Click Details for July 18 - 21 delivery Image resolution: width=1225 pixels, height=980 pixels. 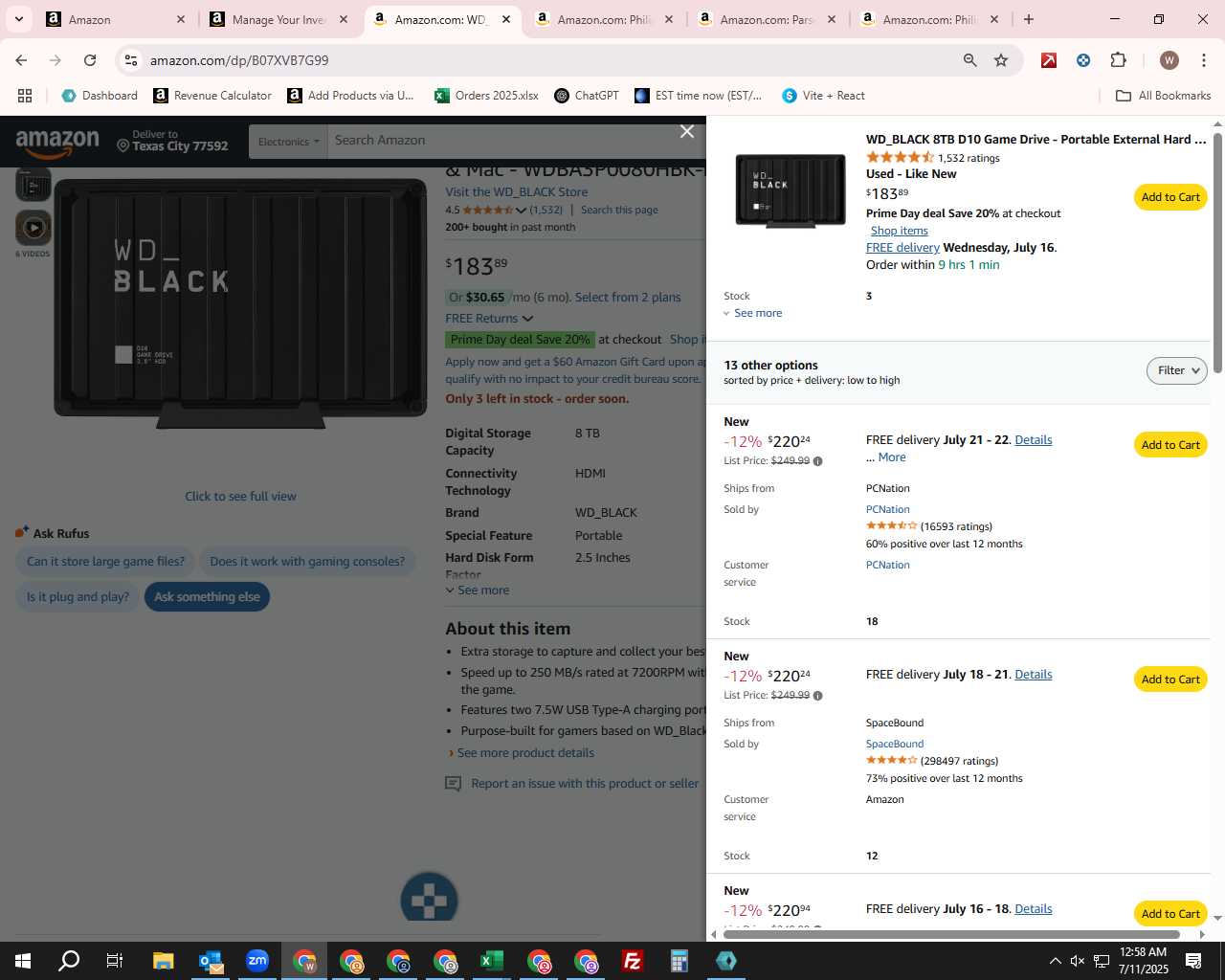1033,675
